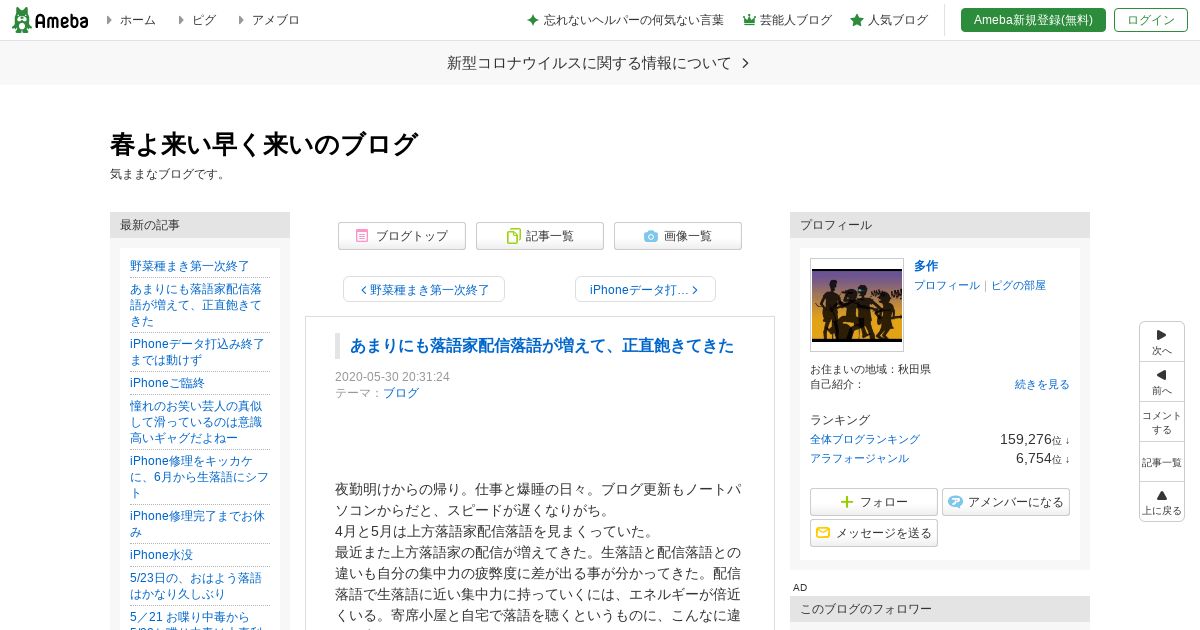Open ホーム in top navigation
Image resolution: width=1200 pixels, height=630 pixels.
[137, 20]
